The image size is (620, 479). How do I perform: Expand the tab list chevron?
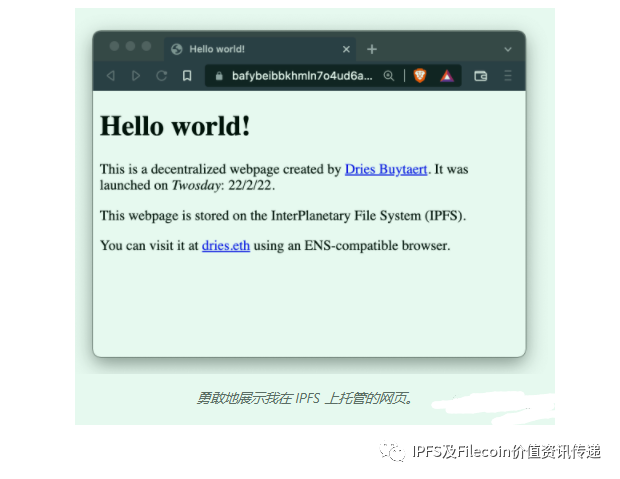click(508, 49)
